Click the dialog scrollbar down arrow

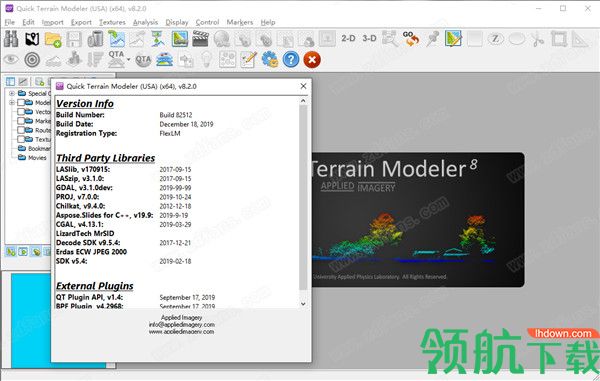point(303,304)
